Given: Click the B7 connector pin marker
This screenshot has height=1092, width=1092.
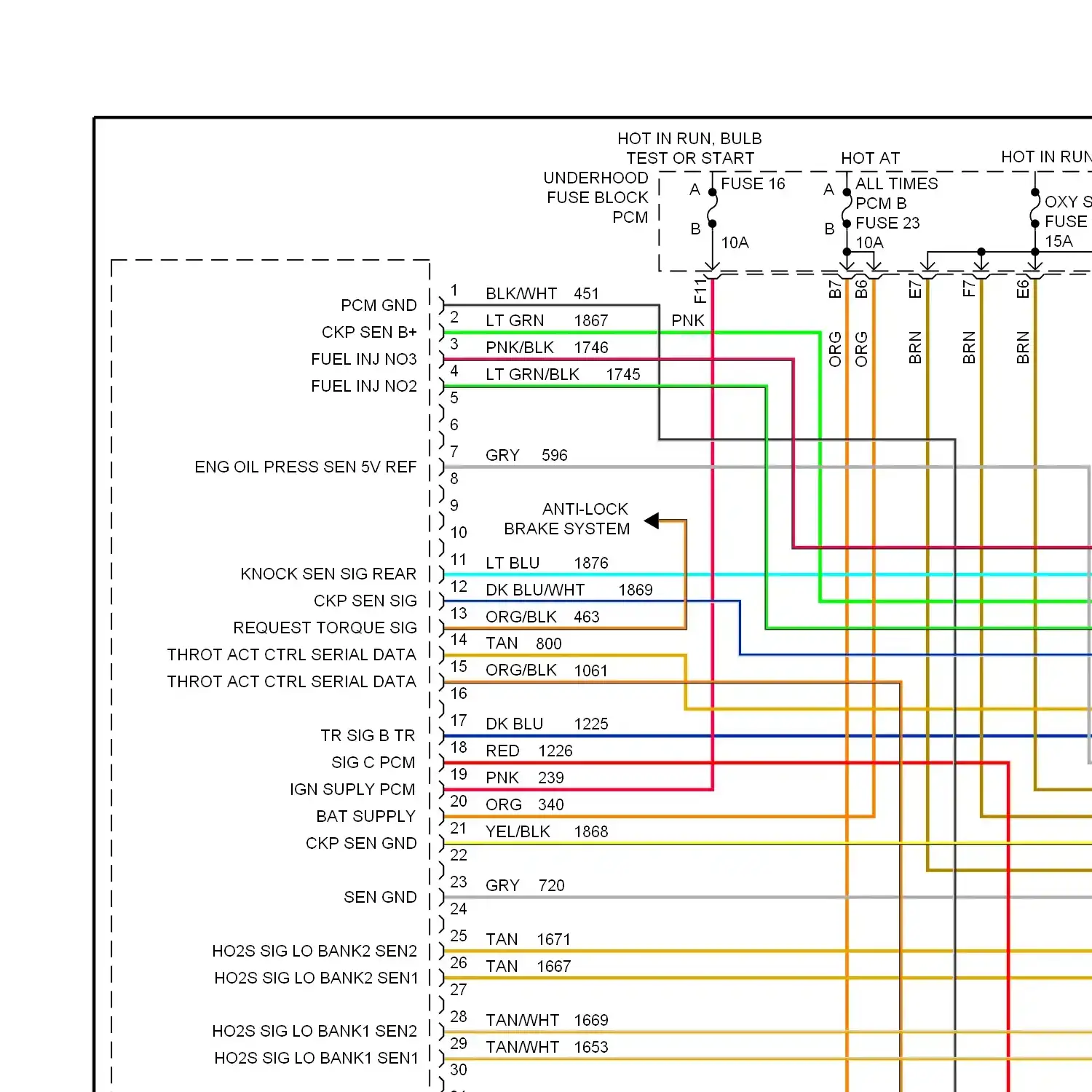Looking at the screenshot, I should point(836,290).
